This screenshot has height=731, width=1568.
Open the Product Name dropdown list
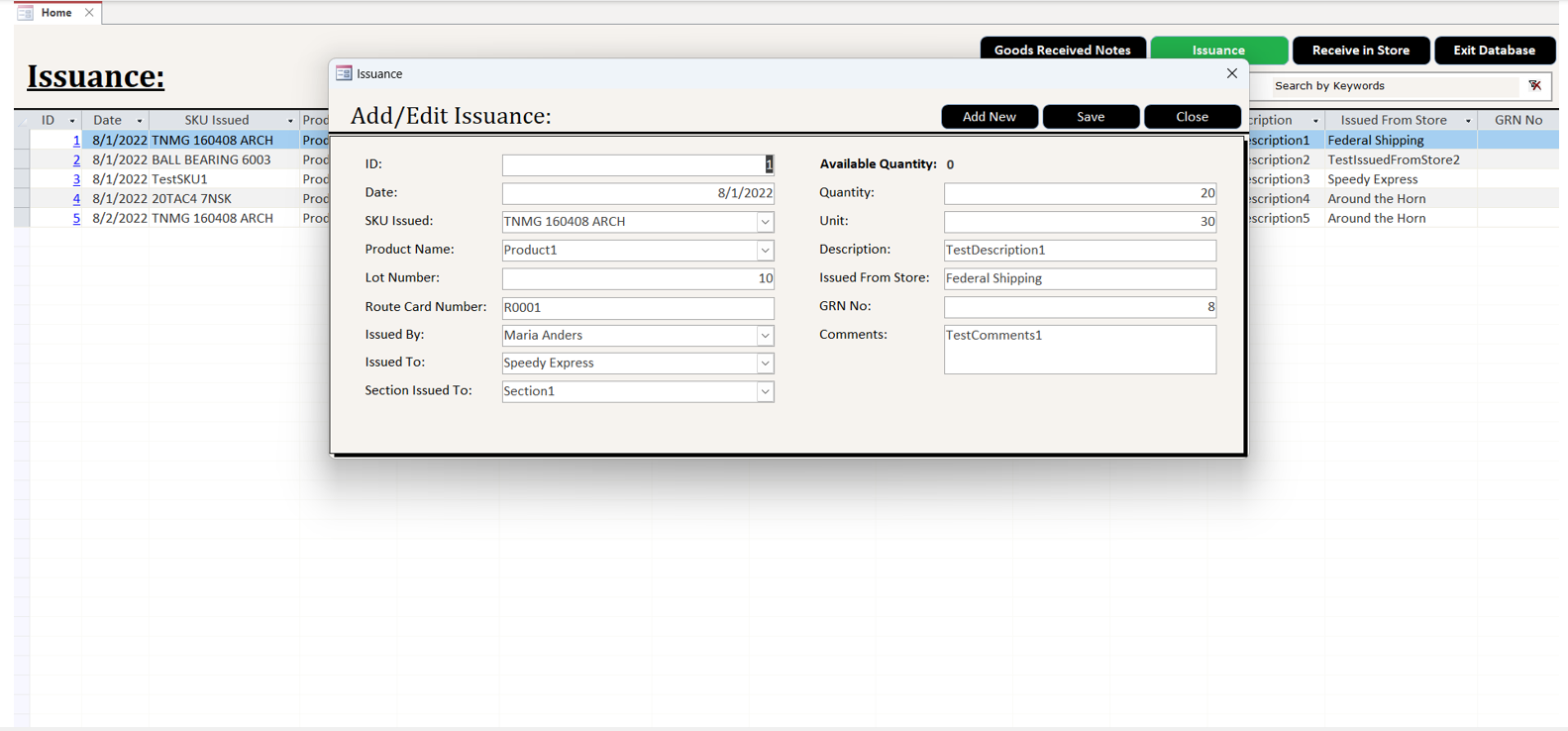pyautogui.click(x=765, y=251)
